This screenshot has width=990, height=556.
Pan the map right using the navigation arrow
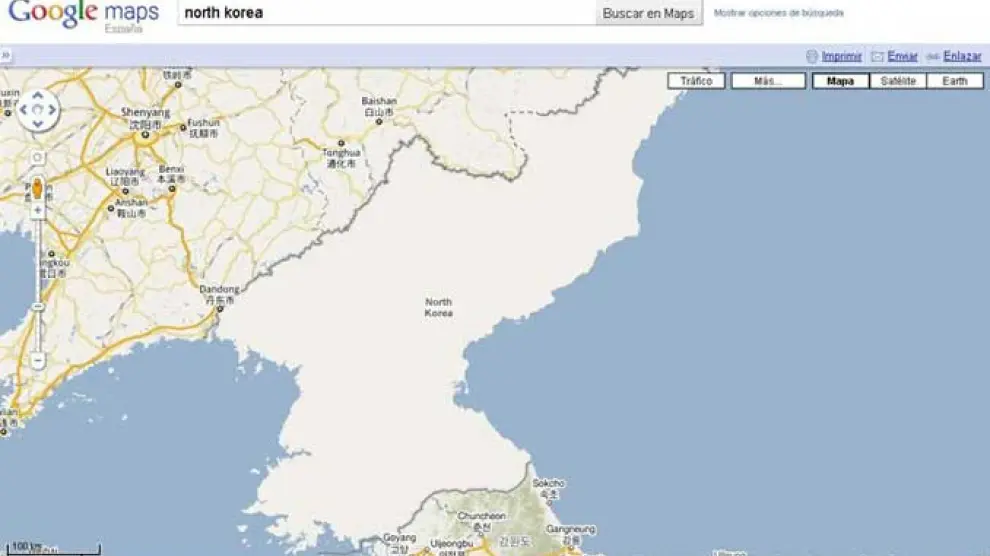[52, 110]
